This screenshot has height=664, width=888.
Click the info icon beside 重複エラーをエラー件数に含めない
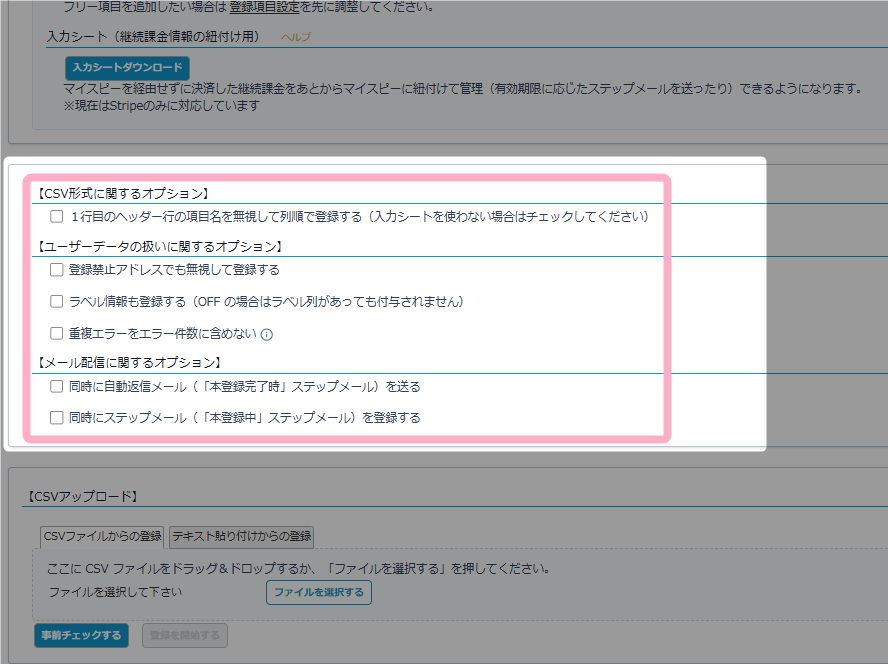(267, 334)
